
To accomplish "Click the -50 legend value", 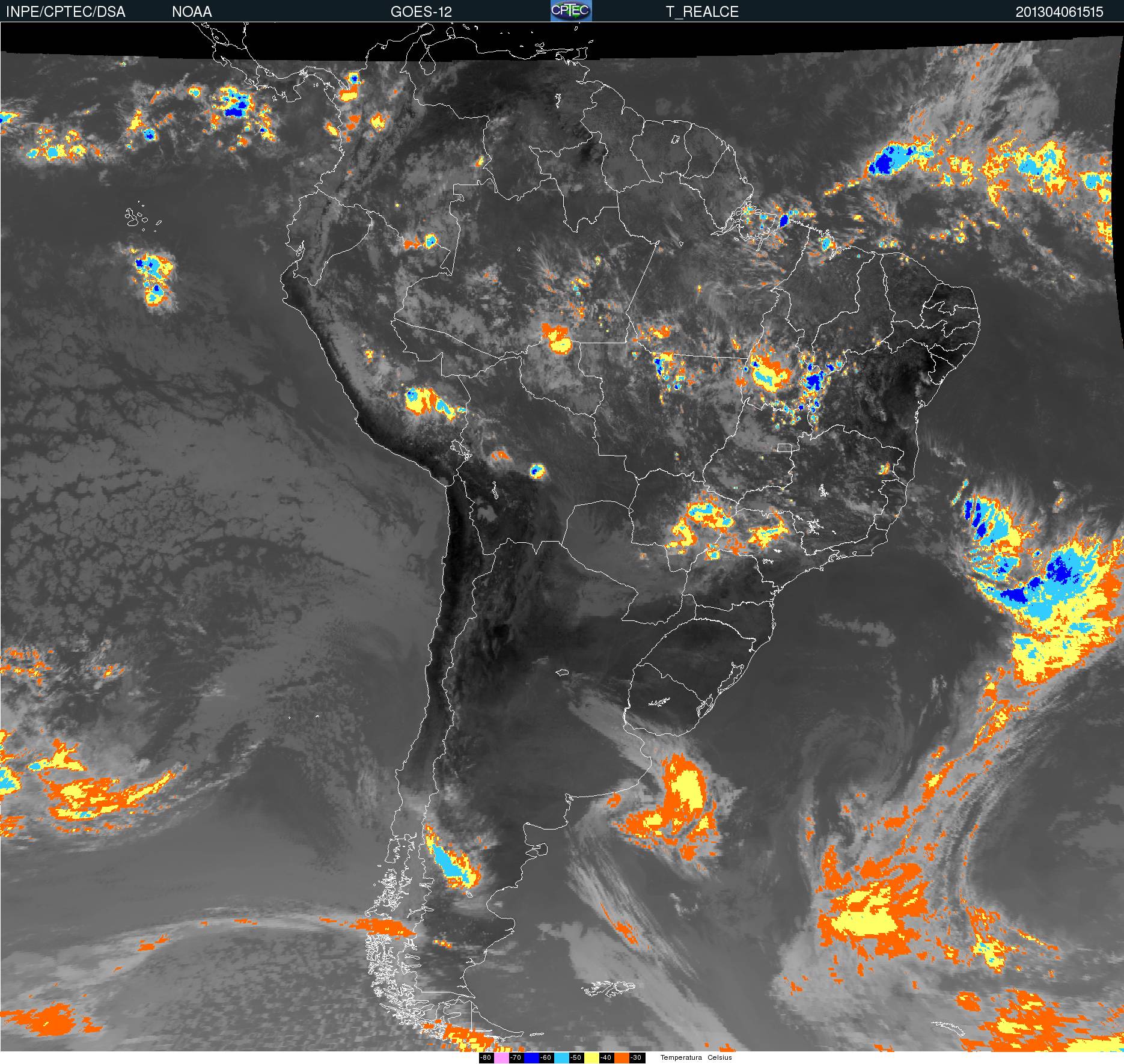I will coord(576,1057).
